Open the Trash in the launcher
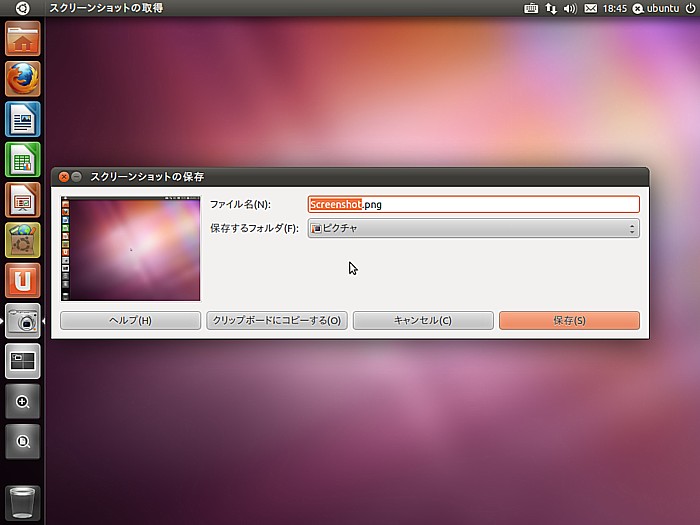 [x=23, y=503]
